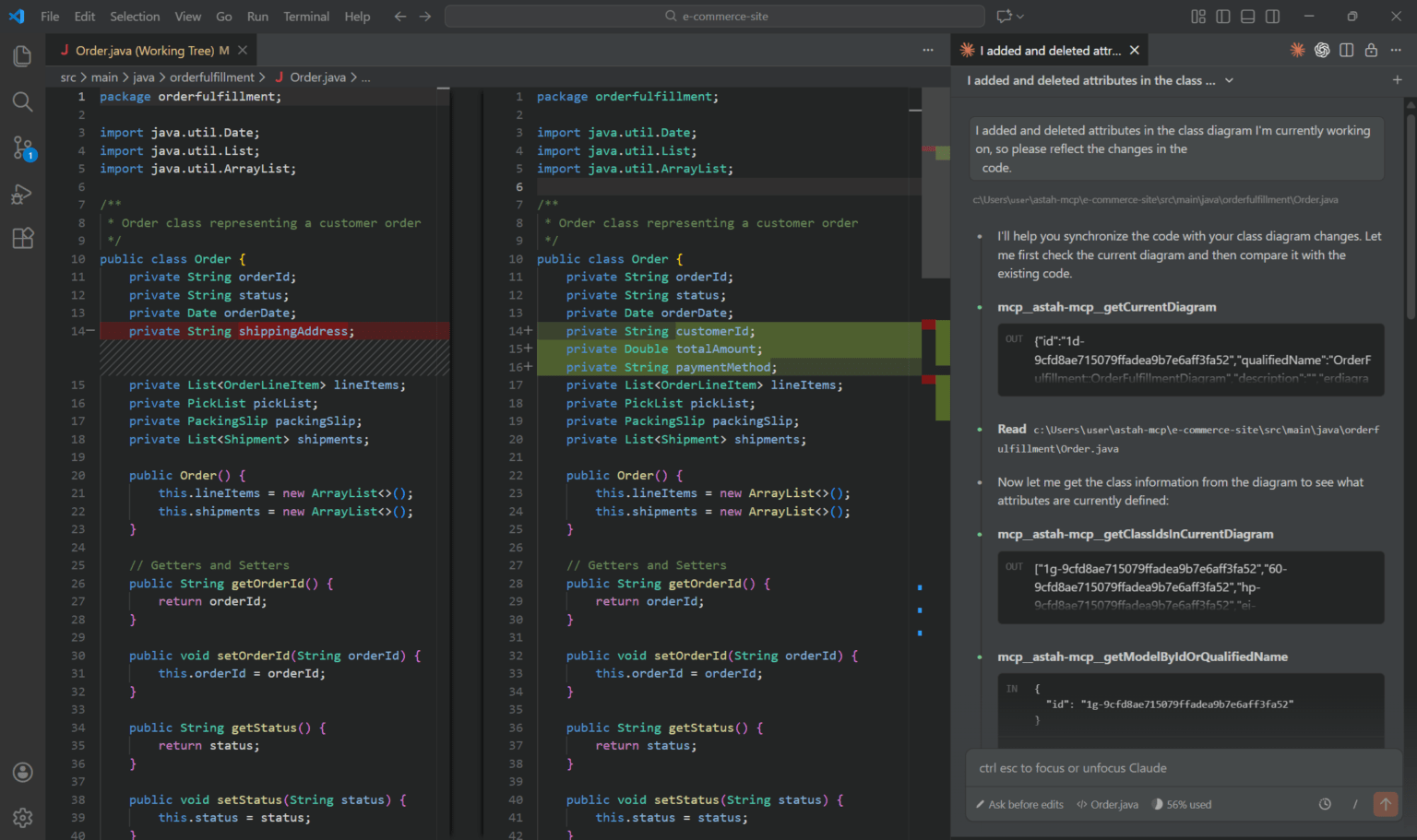The height and width of the screenshot is (840, 1417).
Task: Open the Run and Debug view
Action: 23,194
